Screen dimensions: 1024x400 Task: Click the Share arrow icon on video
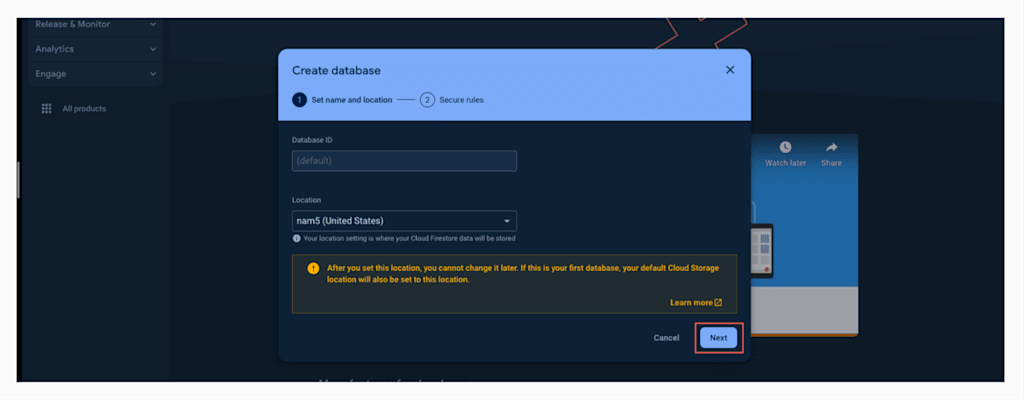pos(831,148)
